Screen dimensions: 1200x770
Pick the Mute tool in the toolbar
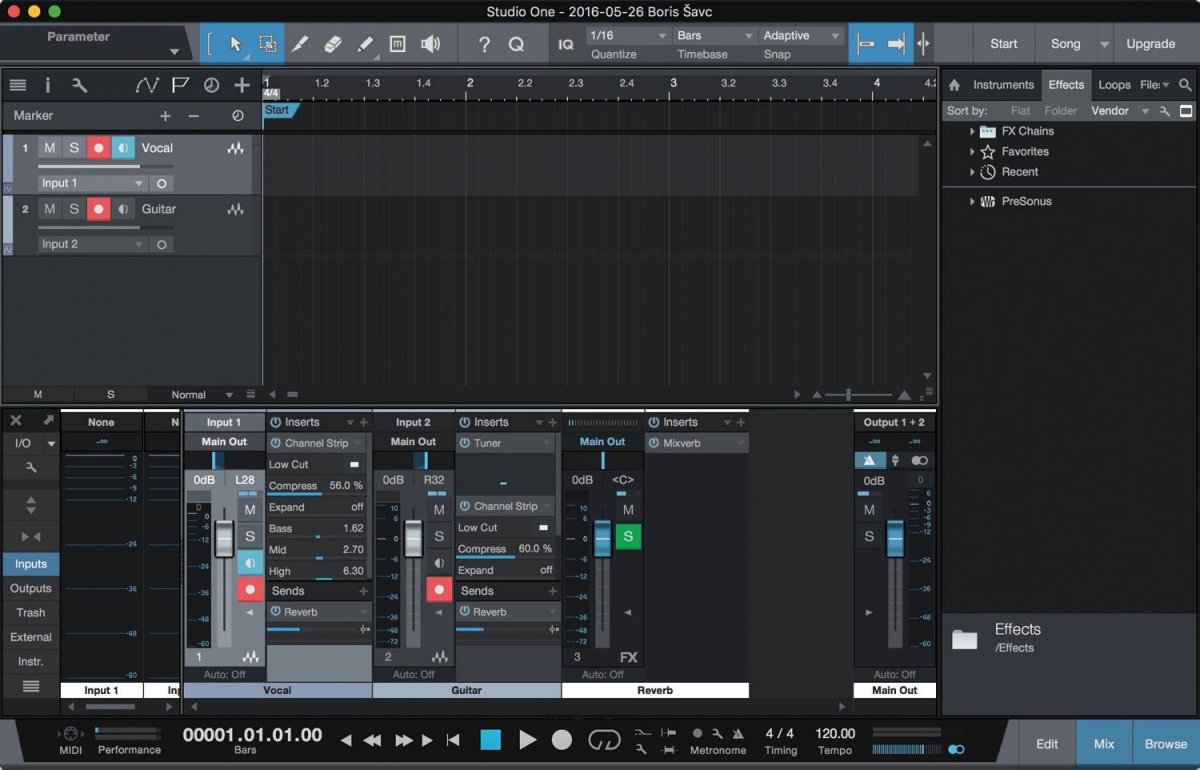click(x=397, y=44)
